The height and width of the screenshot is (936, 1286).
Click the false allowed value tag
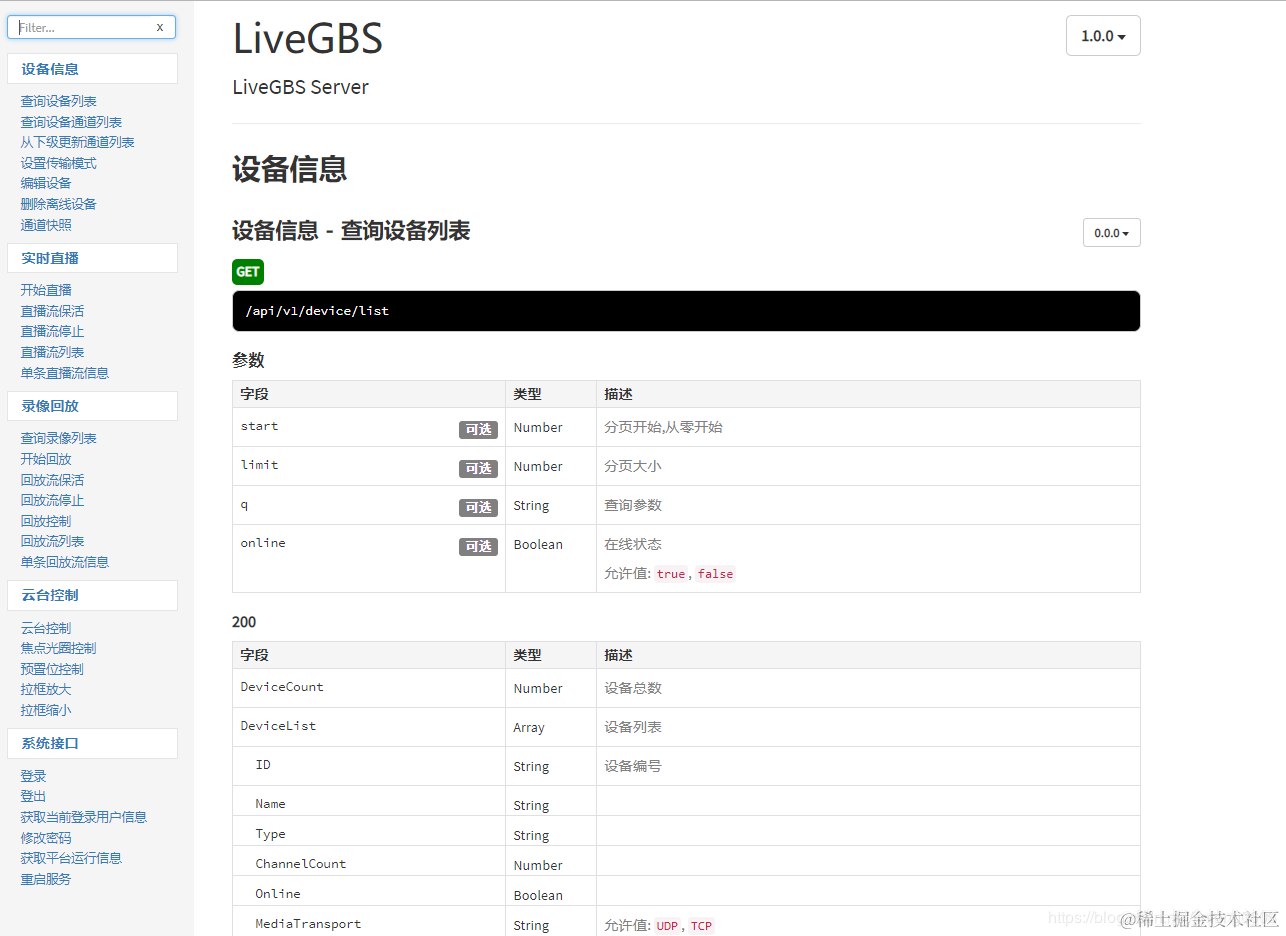(715, 574)
